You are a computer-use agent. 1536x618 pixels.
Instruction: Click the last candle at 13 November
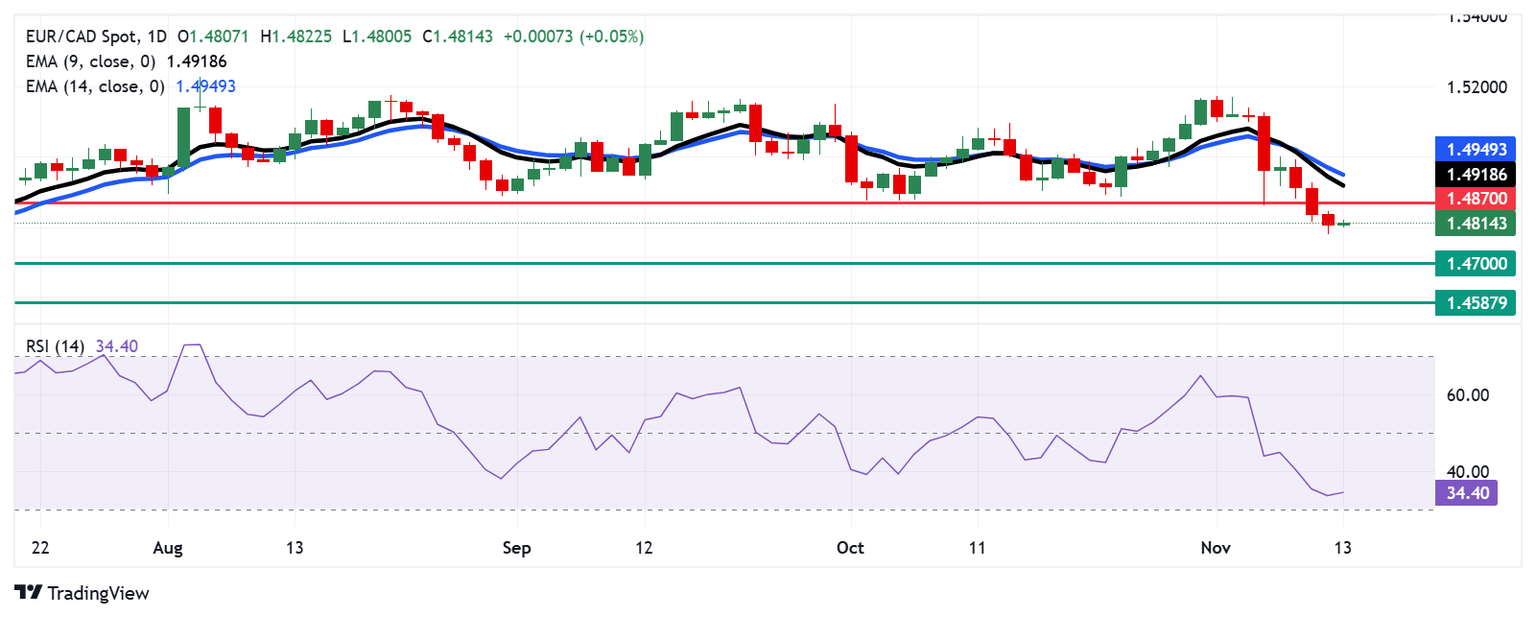click(x=1343, y=224)
